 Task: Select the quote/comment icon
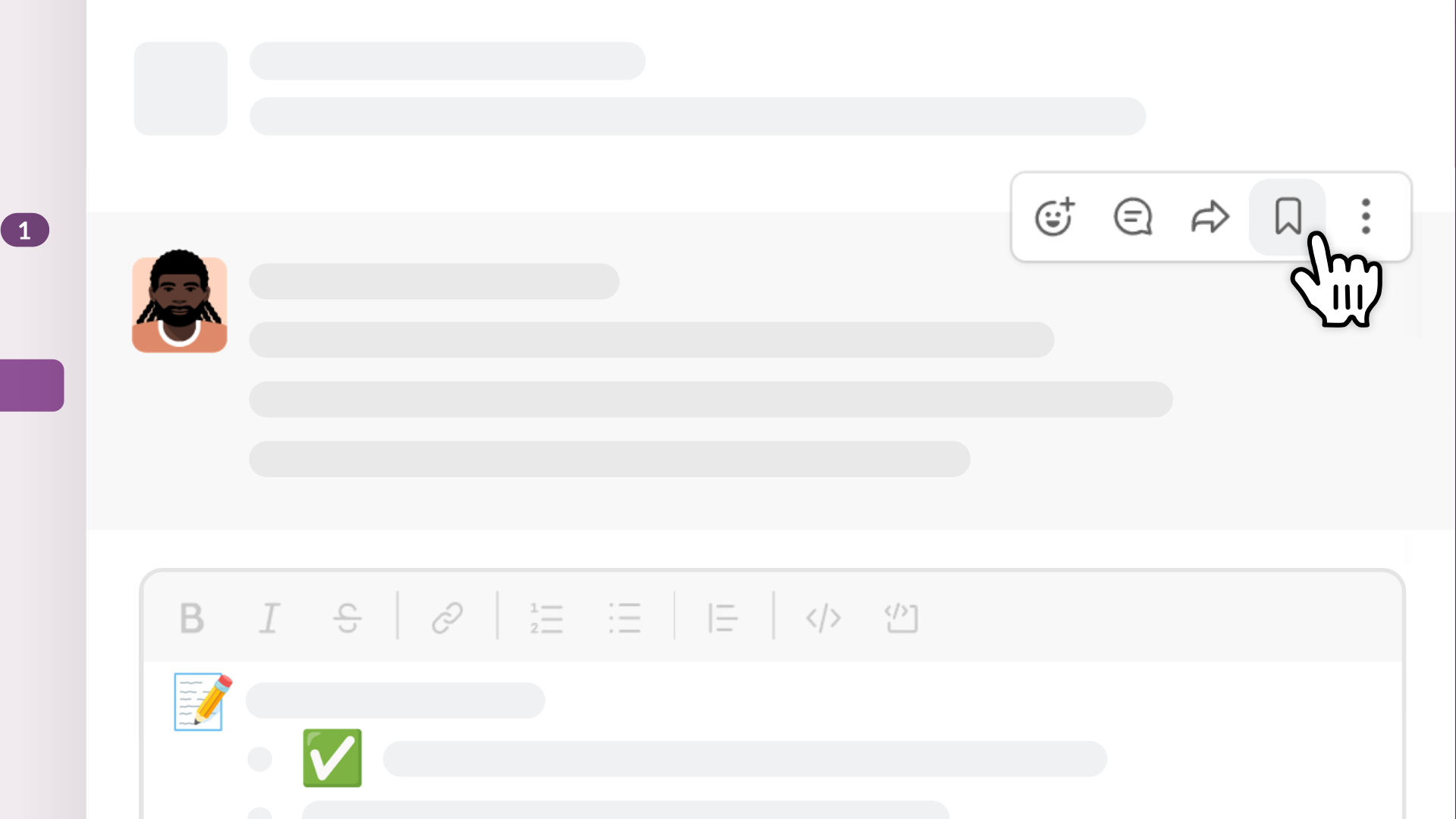pos(1132,216)
